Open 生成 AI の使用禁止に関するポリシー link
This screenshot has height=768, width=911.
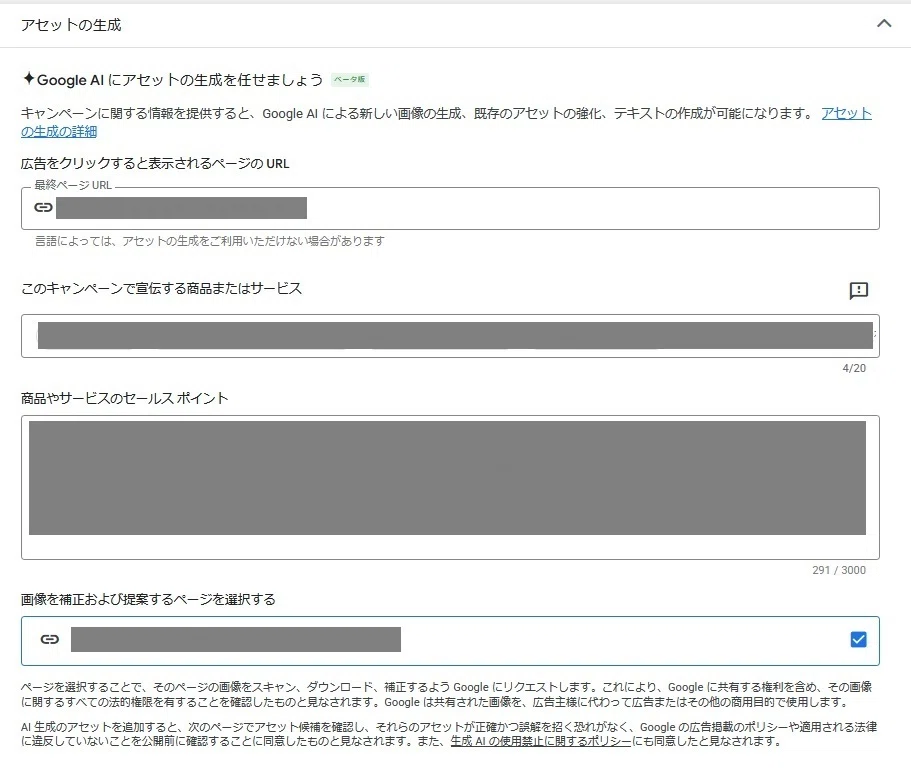pos(540,741)
